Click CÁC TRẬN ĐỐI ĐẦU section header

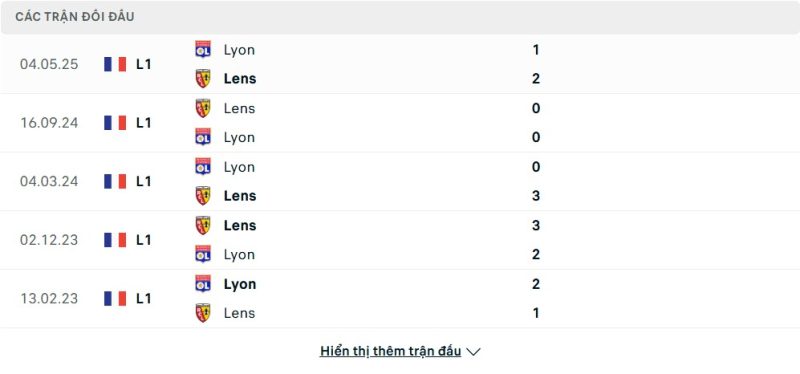[75, 17]
